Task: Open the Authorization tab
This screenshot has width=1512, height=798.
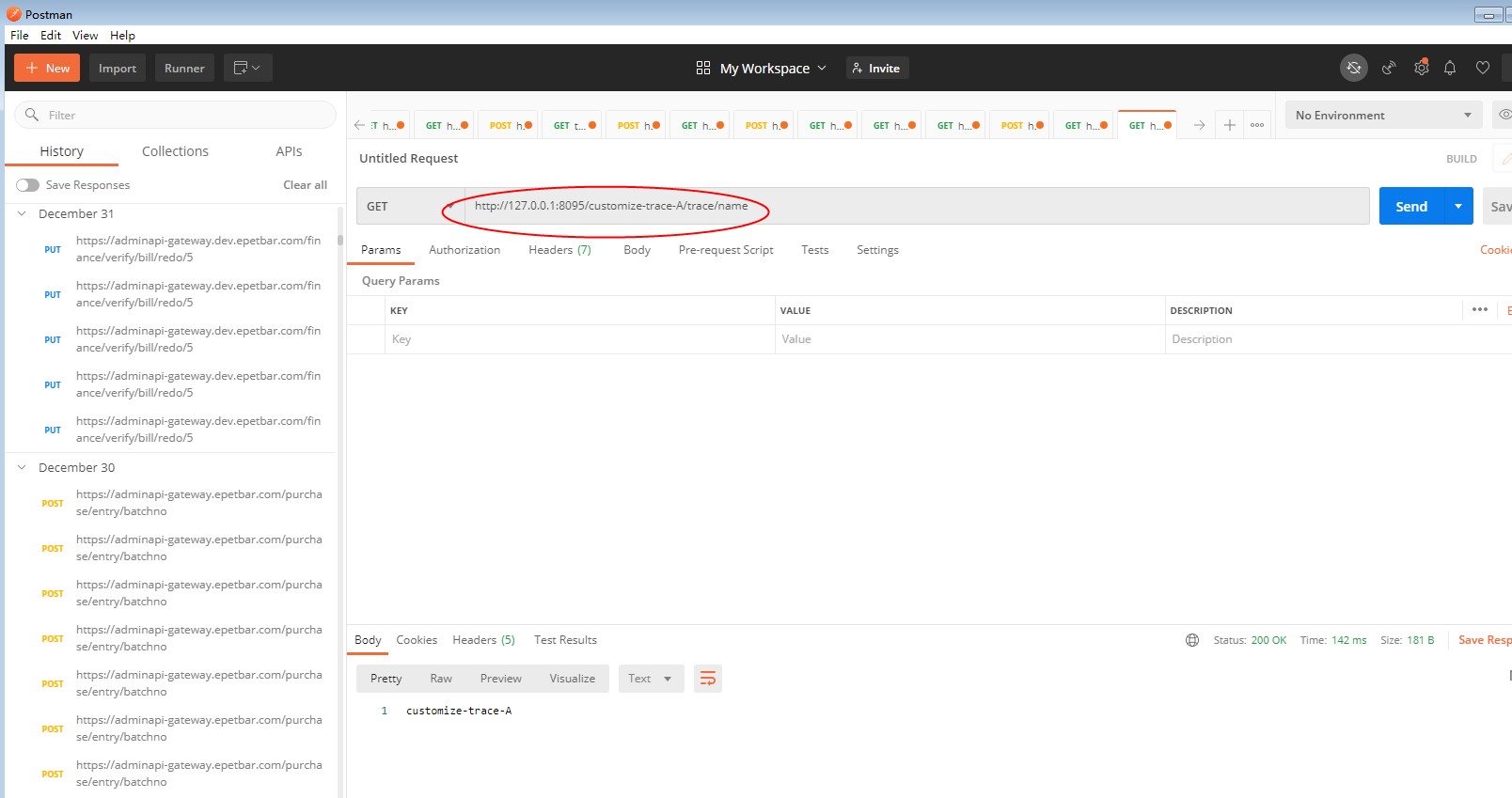Action: [465, 250]
